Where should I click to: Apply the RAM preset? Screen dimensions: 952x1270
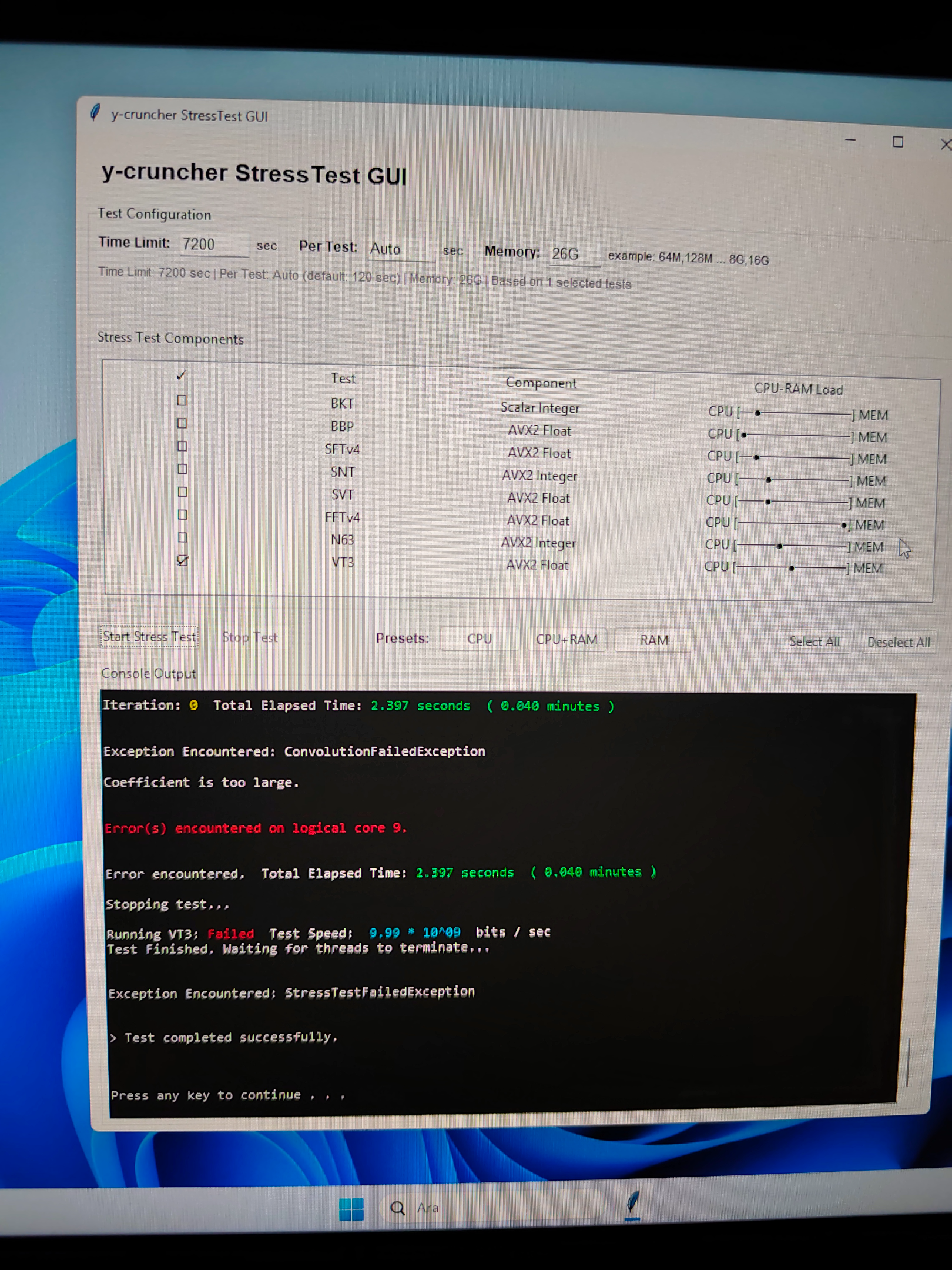click(x=654, y=640)
